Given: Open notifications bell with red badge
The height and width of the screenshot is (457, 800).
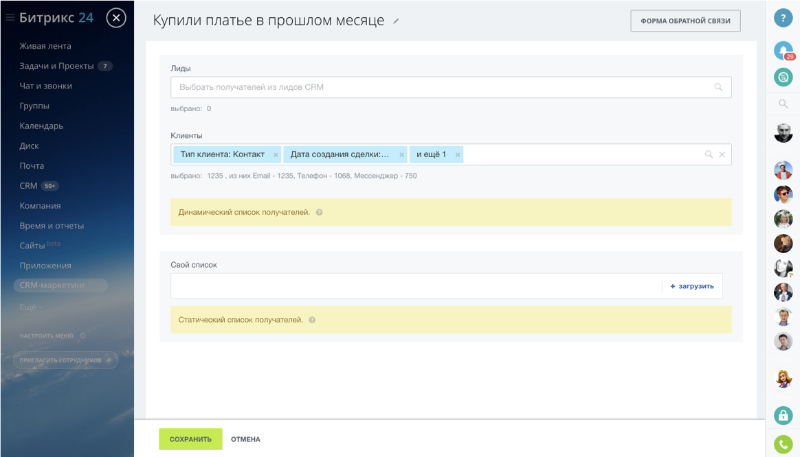Looking at the screenshot, I should [x=783, y=50].
